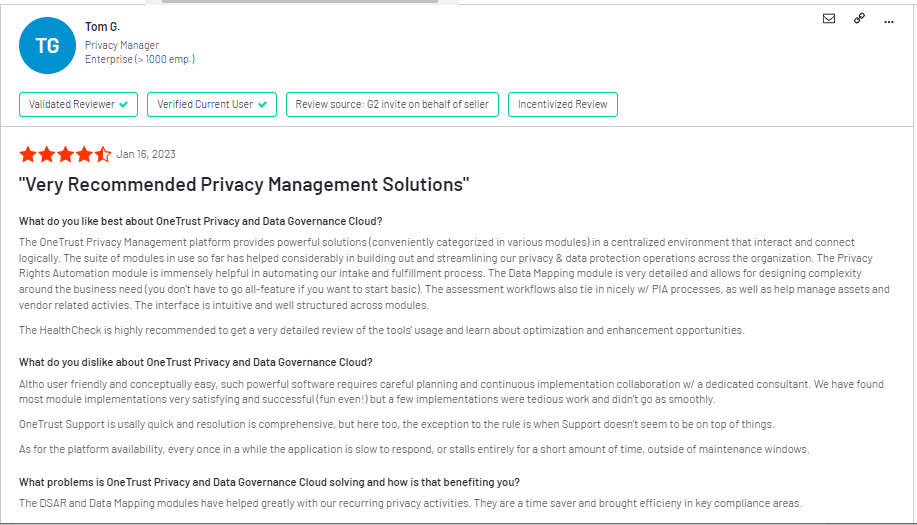Copy review link via chain icon

tap(859, 19)
